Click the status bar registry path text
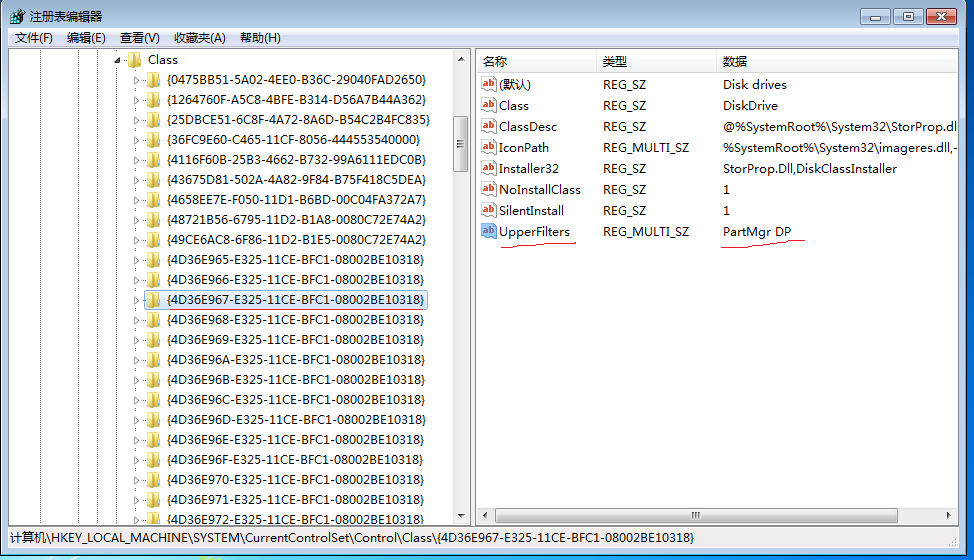This screenshot has width=974, height=560. click(352, 538)
